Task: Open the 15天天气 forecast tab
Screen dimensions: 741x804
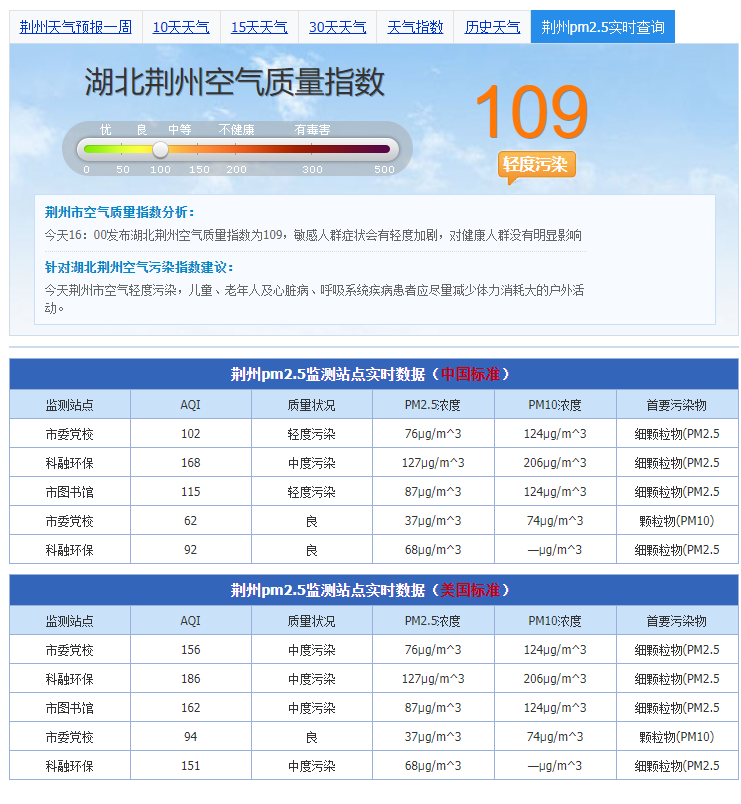Action: pos(259,27)
